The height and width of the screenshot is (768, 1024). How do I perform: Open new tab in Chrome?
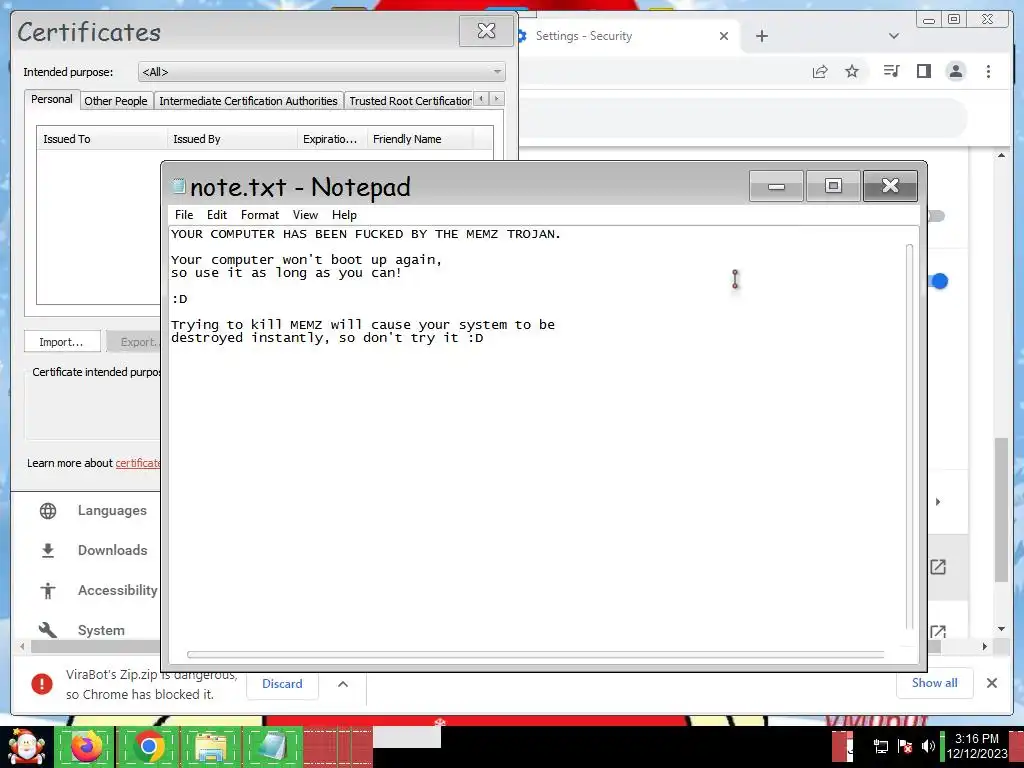761,36
